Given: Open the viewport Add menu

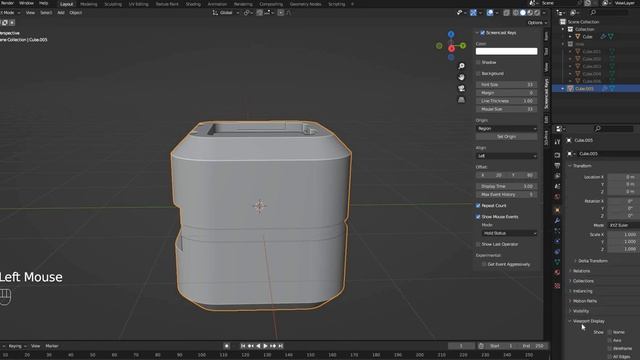Looking at the screenshot, I should (61, 13).
